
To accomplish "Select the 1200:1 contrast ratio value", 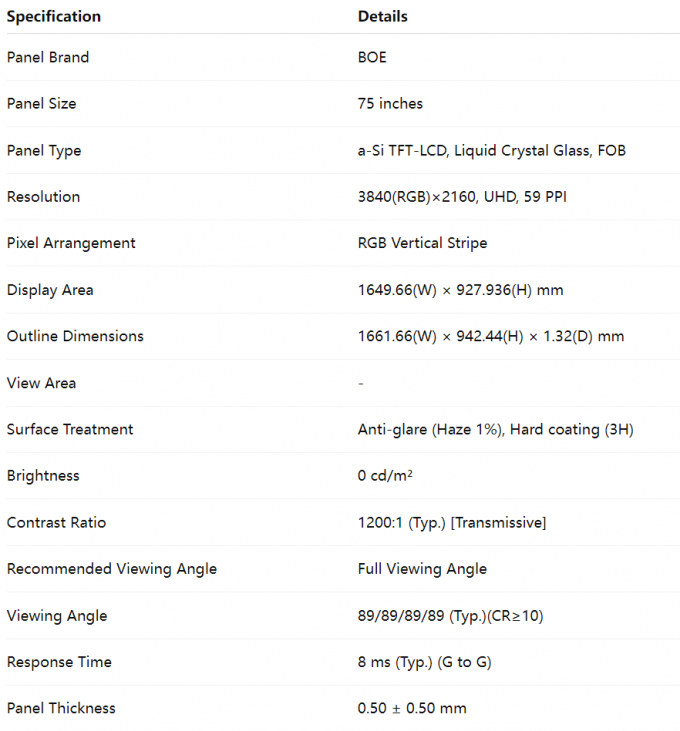I will point(452,523).
